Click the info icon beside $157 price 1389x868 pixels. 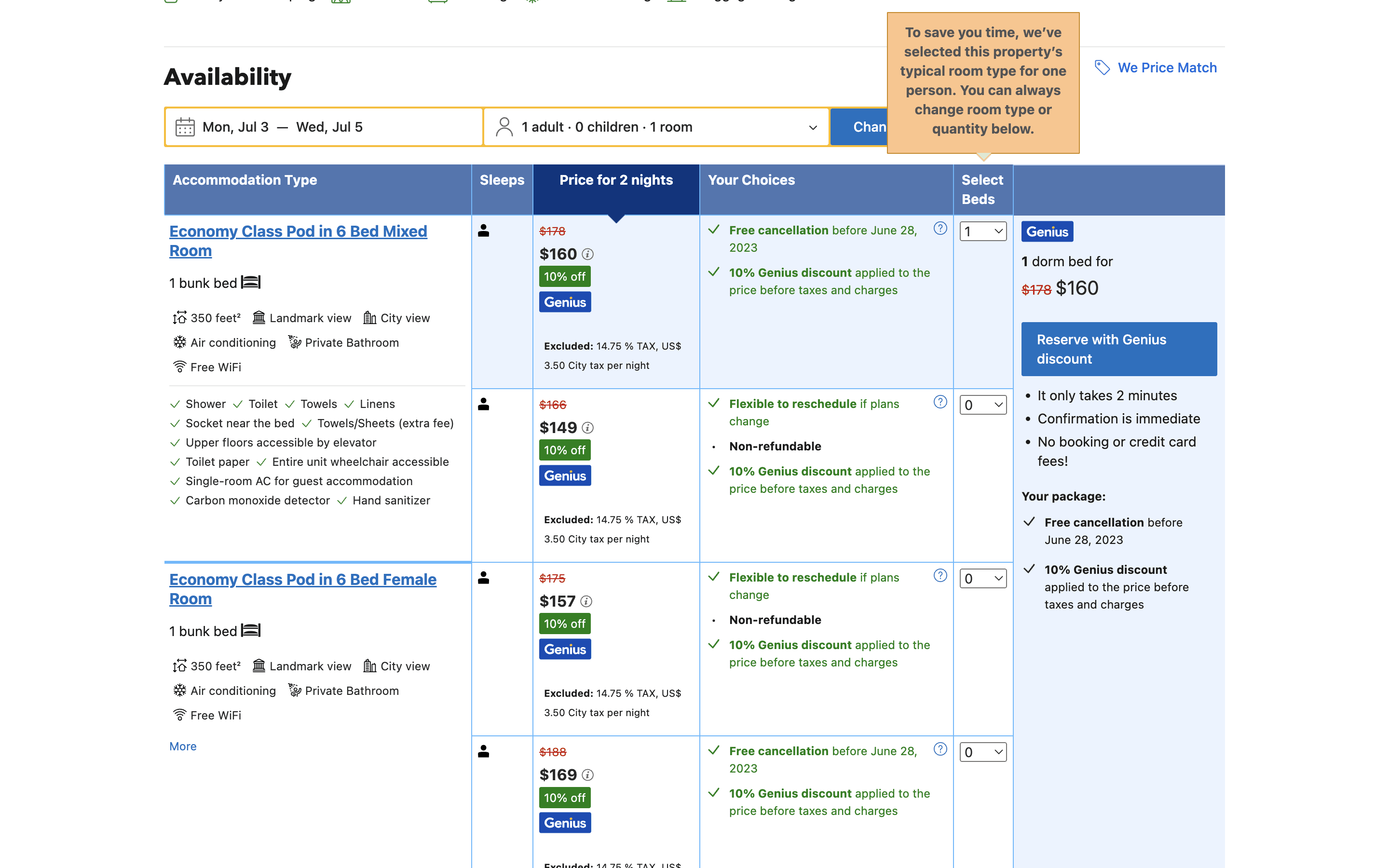point(586,601)
